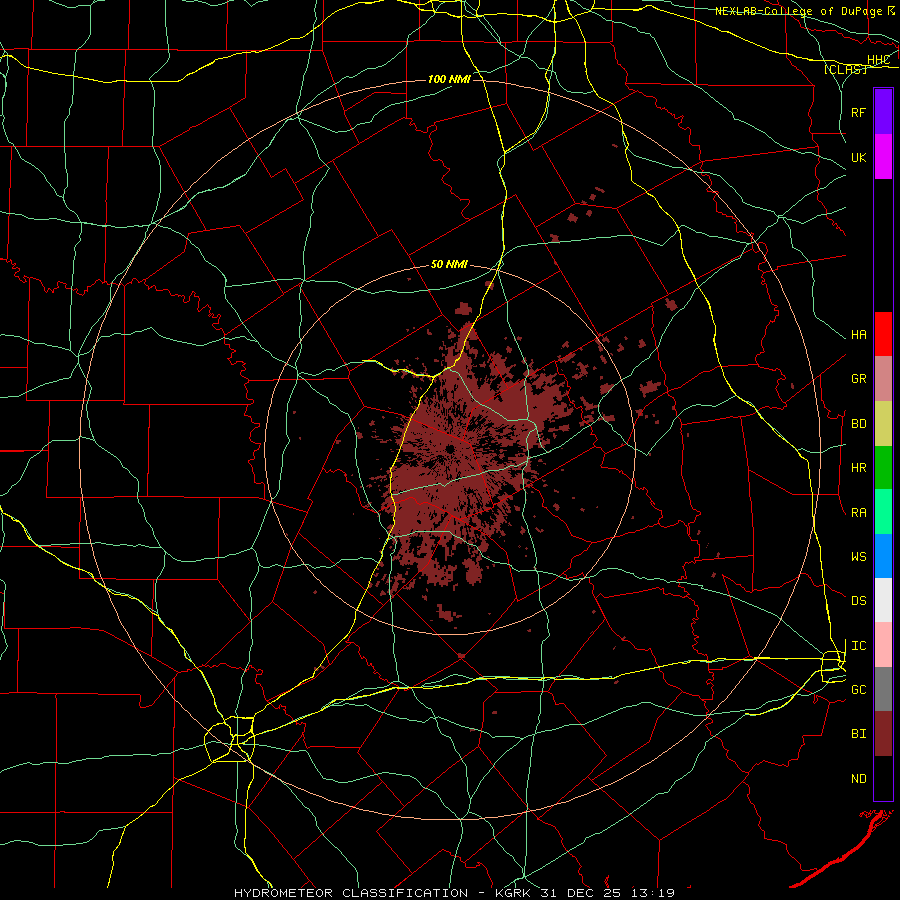Click the HA legend label

pyautogui.click(x=858, y=335)
